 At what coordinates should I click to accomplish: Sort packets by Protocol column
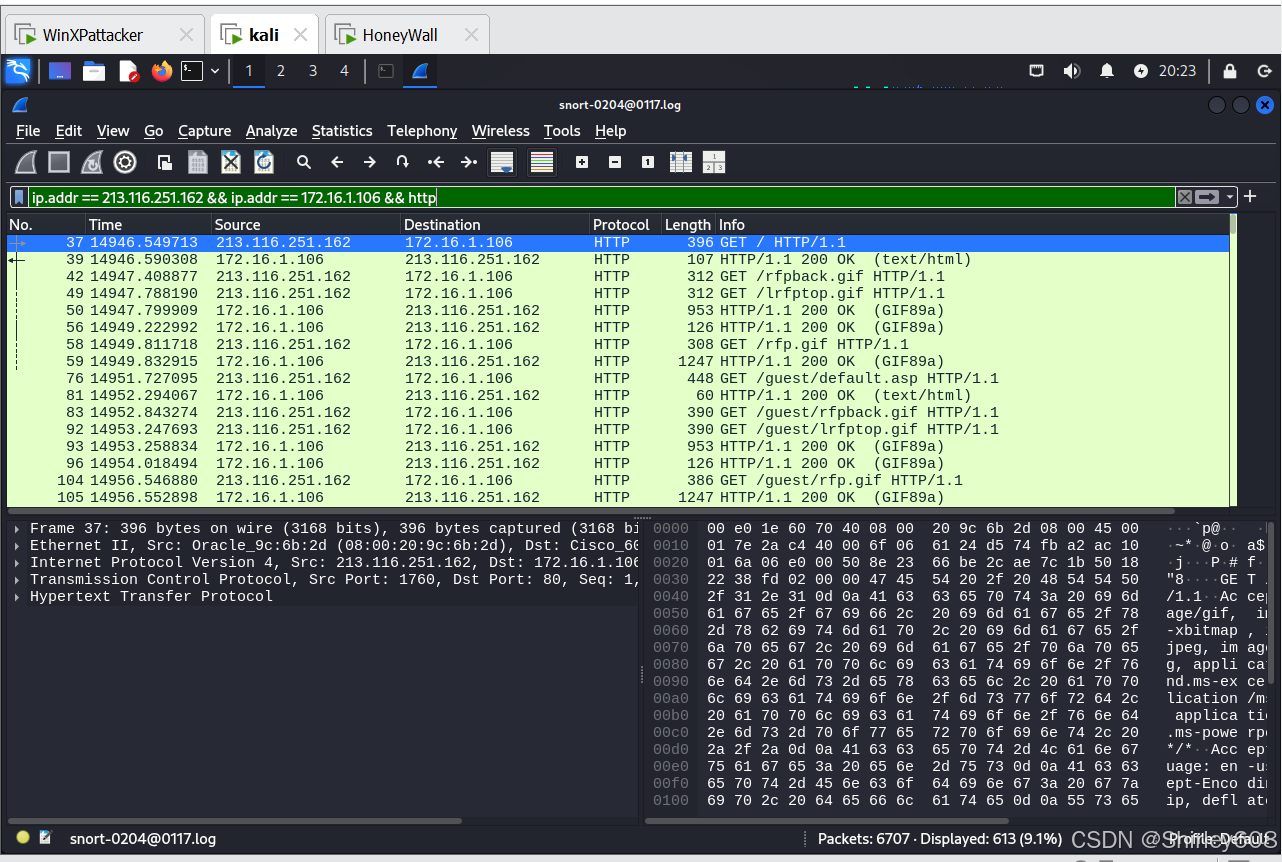pos(625,225)
